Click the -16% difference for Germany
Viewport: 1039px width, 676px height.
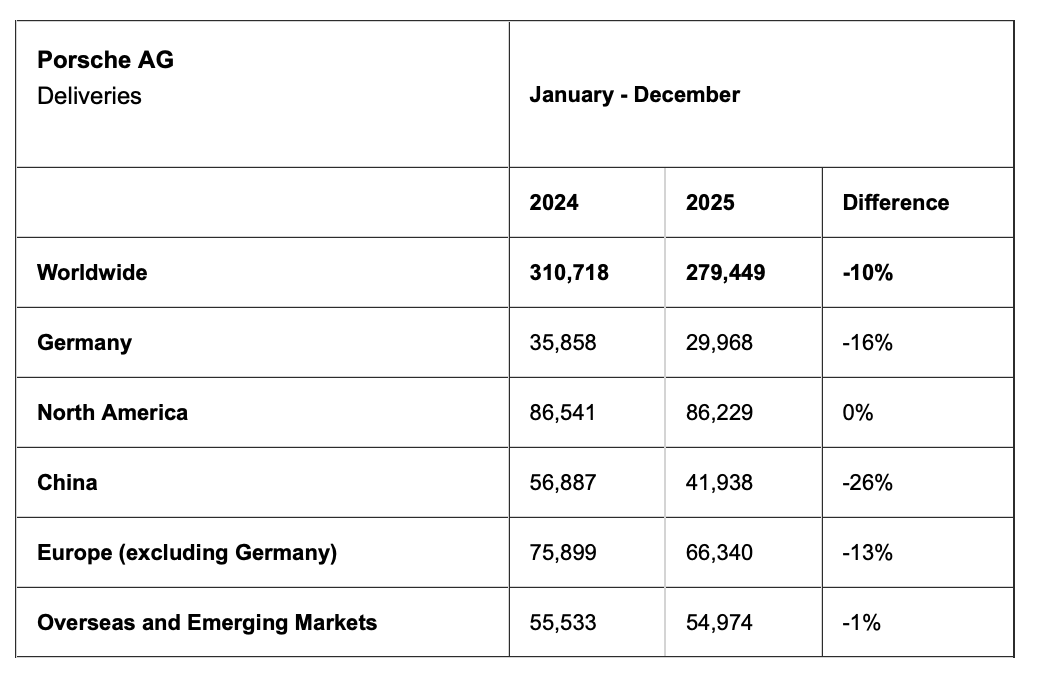coord(867,343)
